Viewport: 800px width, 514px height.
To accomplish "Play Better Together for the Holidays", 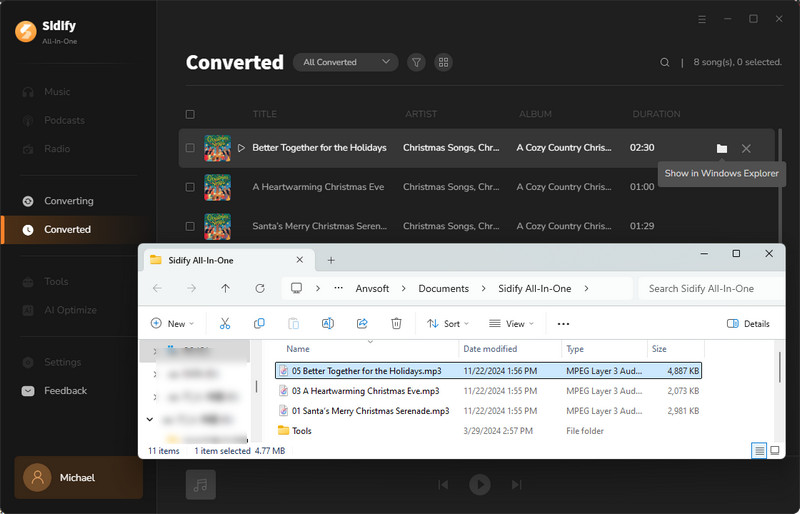I will coord(241,148).
